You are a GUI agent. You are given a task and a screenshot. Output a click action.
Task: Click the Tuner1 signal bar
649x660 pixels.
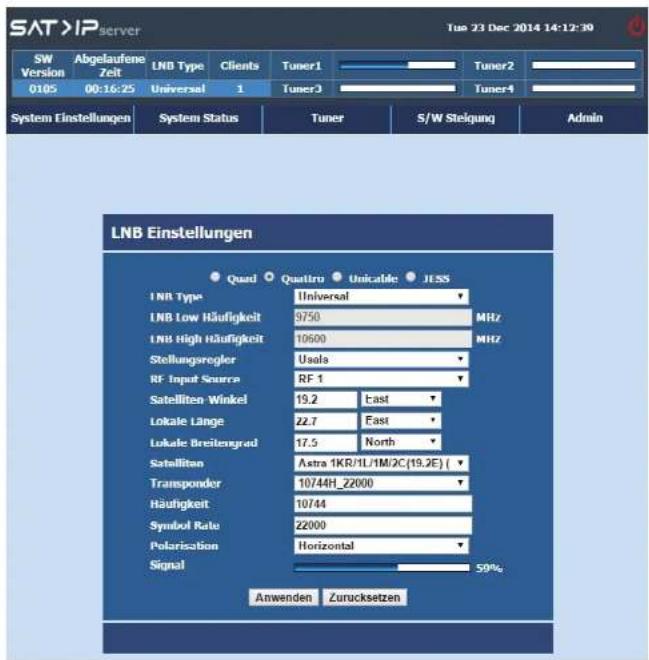[398, 65]
